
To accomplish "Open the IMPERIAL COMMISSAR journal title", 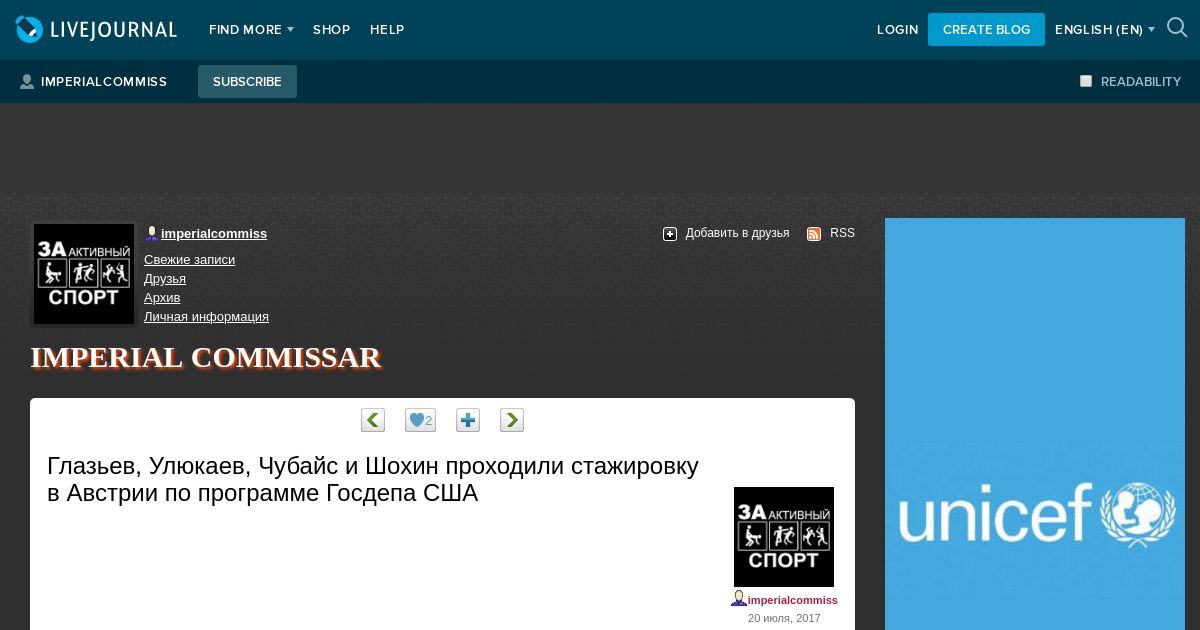I will [206, 357].
